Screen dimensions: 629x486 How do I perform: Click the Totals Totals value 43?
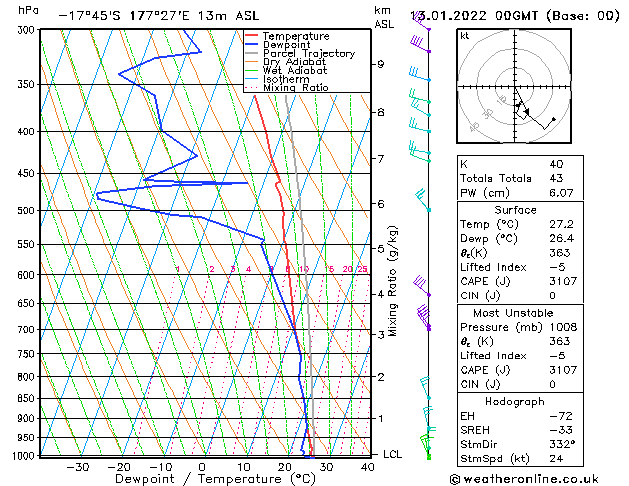[x=556, y=178]
